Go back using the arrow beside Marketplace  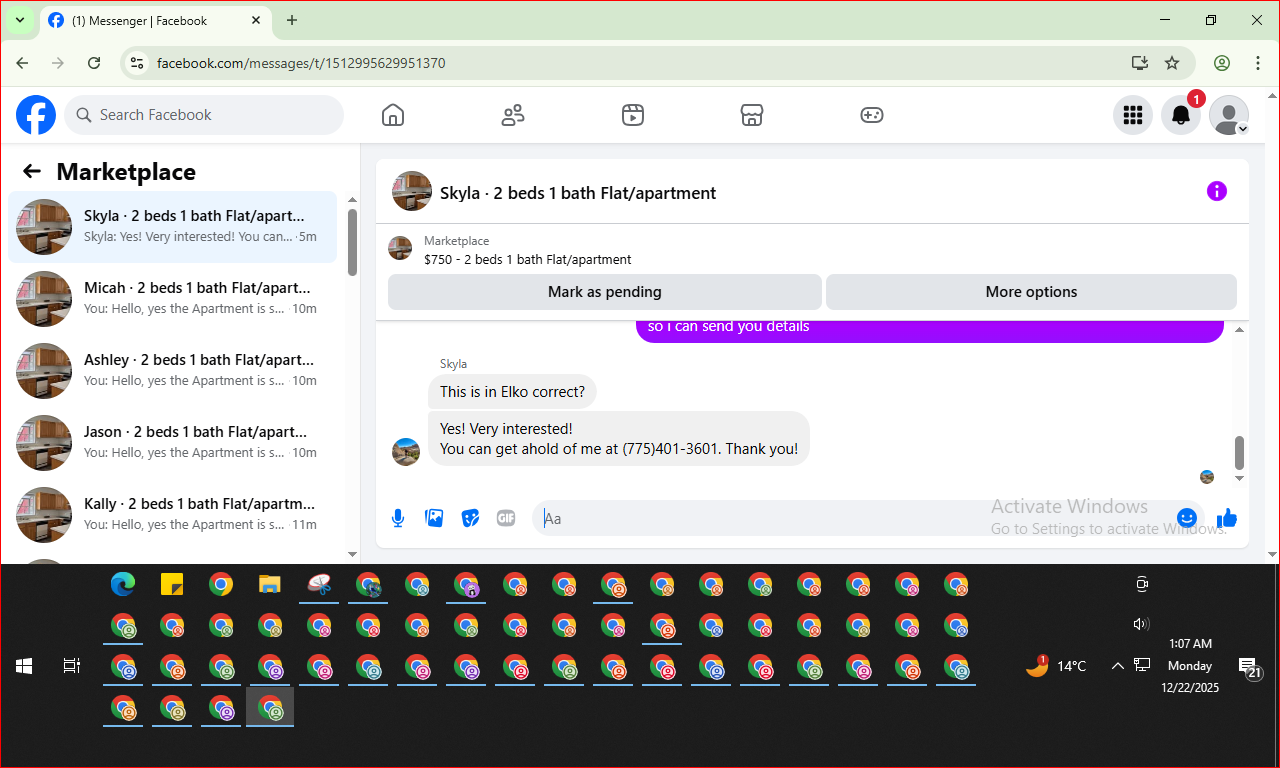click(x=32, y=172)
